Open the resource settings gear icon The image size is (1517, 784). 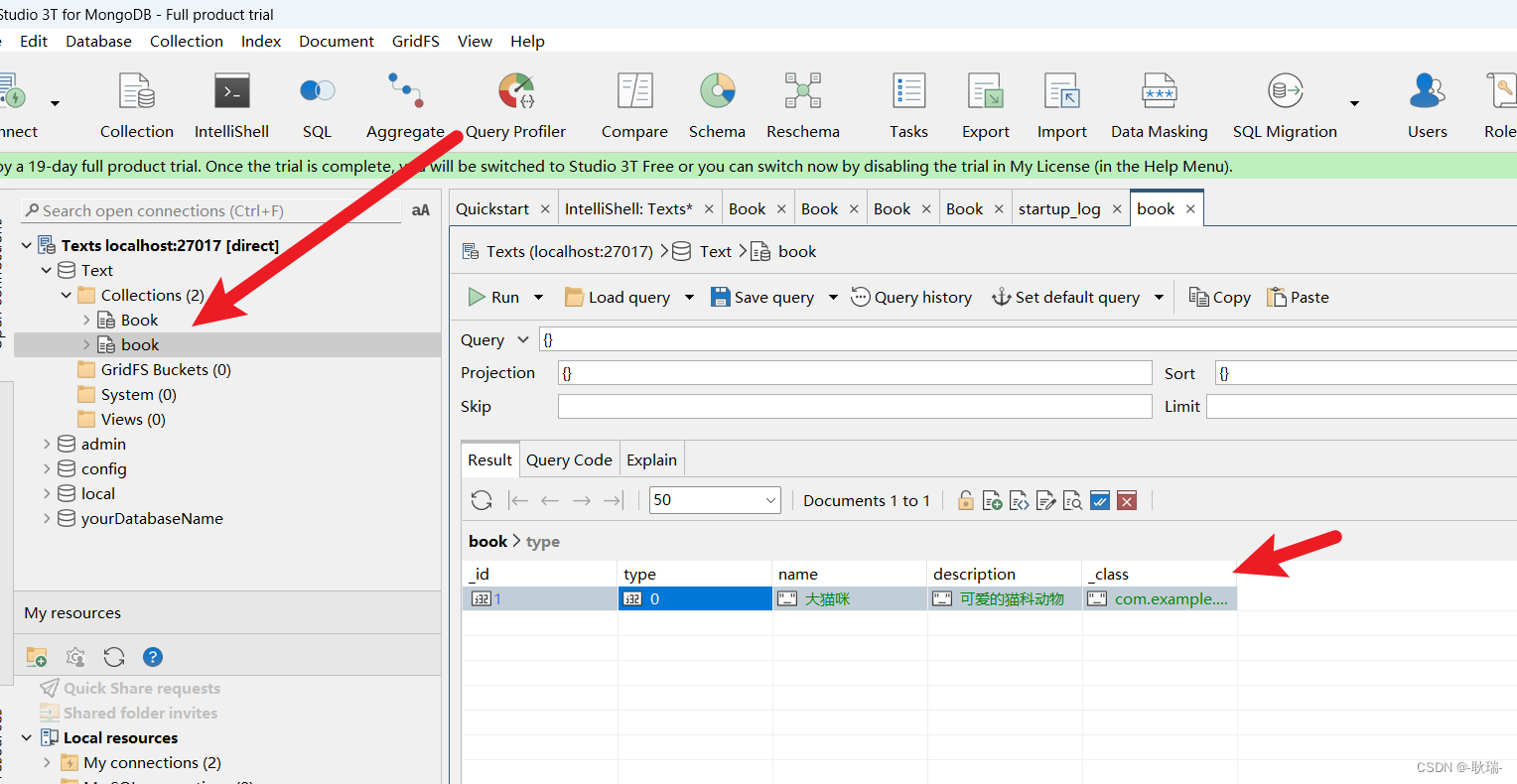75,656
